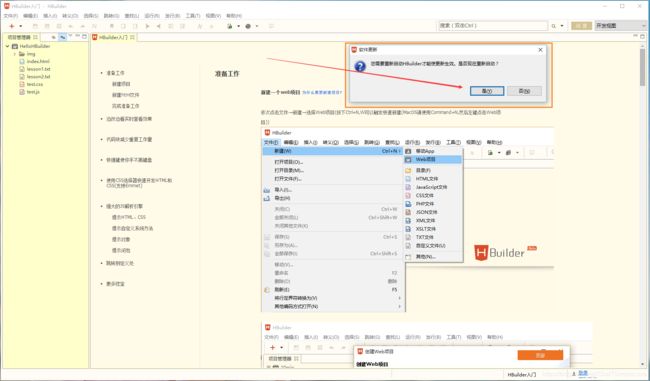The width and height of the screenshot is (650, 381).
Task: Select index.html in the project tree
Action: click(x=38, y=61)
